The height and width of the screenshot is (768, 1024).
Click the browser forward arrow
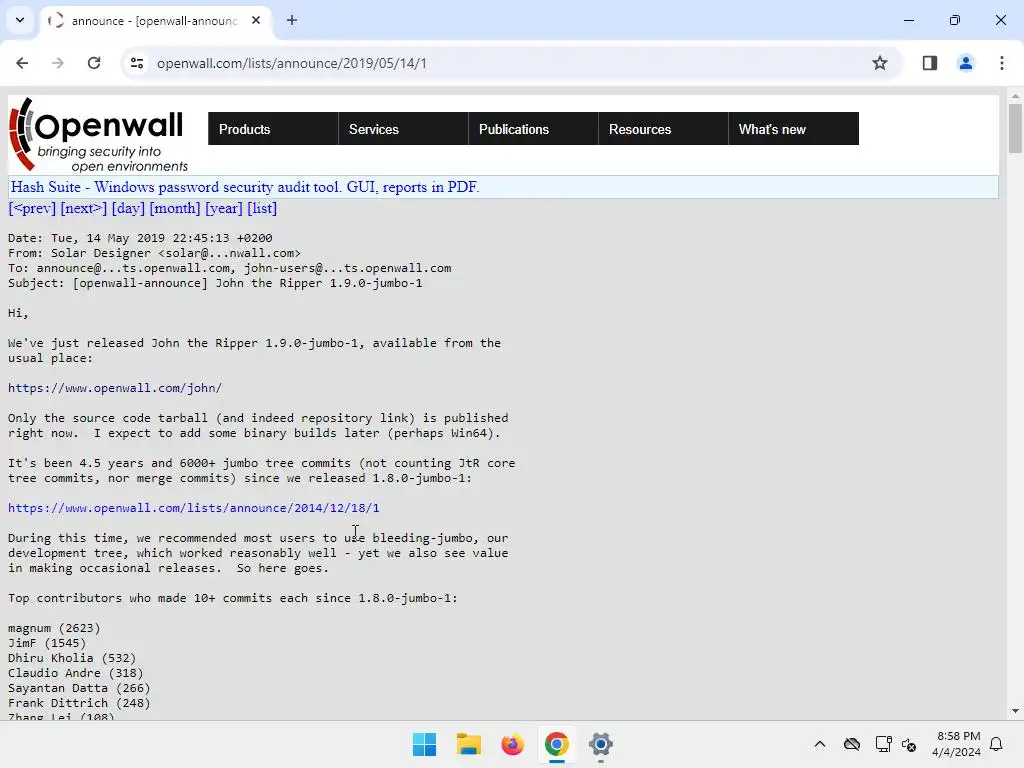[58, 63]
